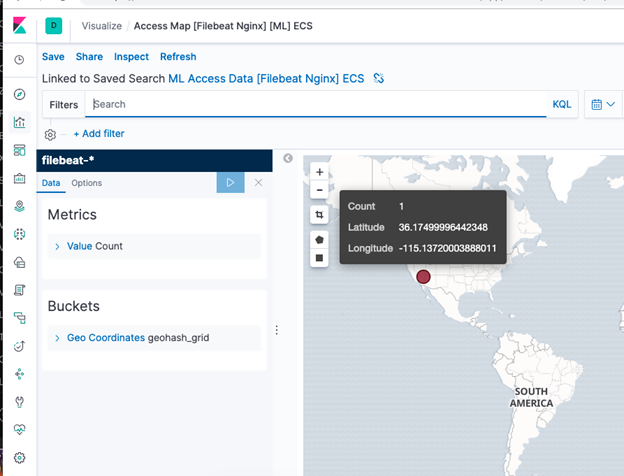This screenshot has width=624, height=476.
Task: Switch query language via KQL
Action: tap(562, 104)
